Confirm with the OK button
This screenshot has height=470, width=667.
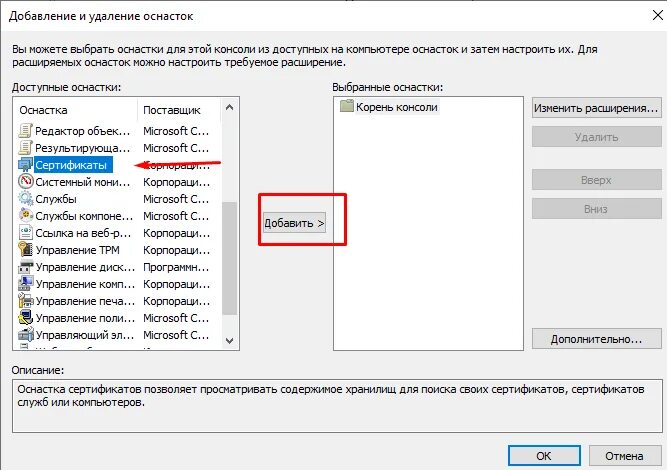544,456
